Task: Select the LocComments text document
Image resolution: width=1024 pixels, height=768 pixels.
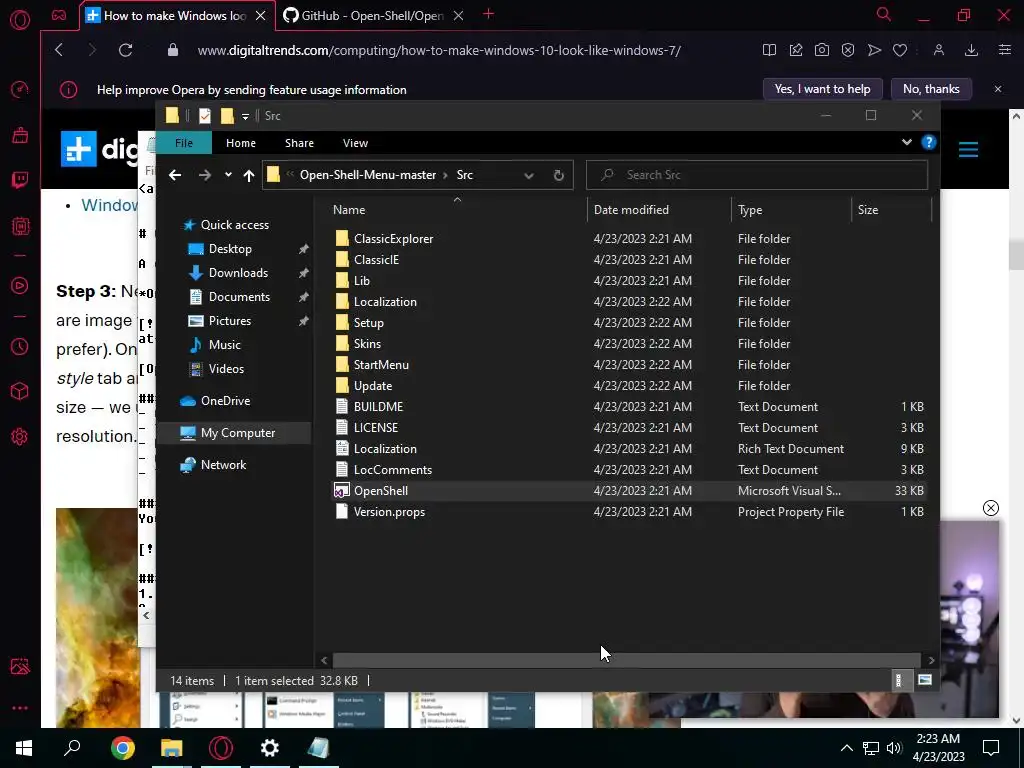Action: [392, 470]
